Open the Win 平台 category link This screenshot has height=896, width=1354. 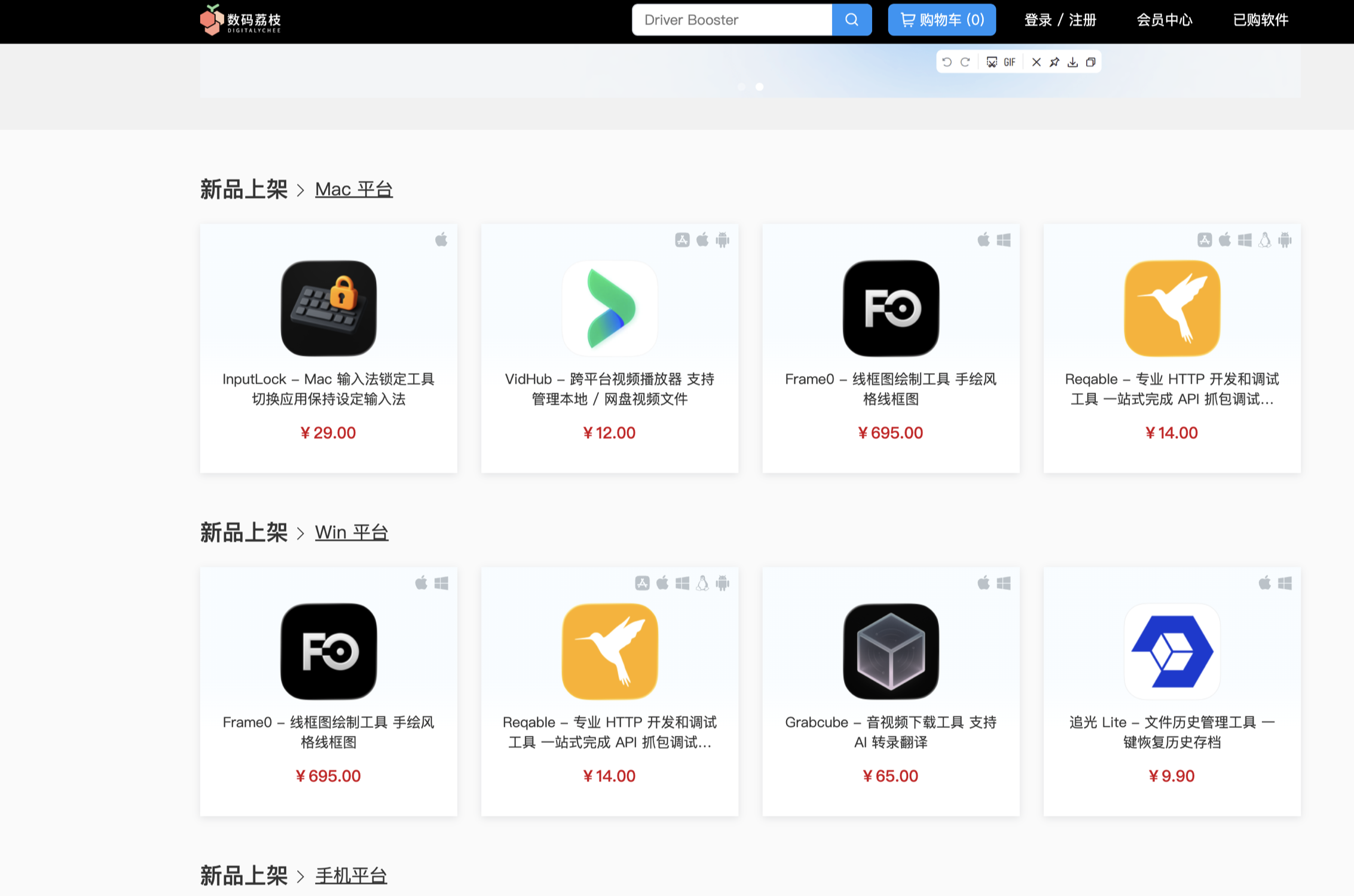352,532
